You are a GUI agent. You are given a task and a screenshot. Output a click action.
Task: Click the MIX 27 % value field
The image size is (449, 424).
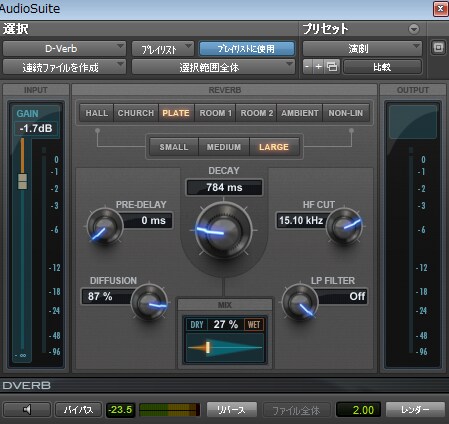point(226,324)
